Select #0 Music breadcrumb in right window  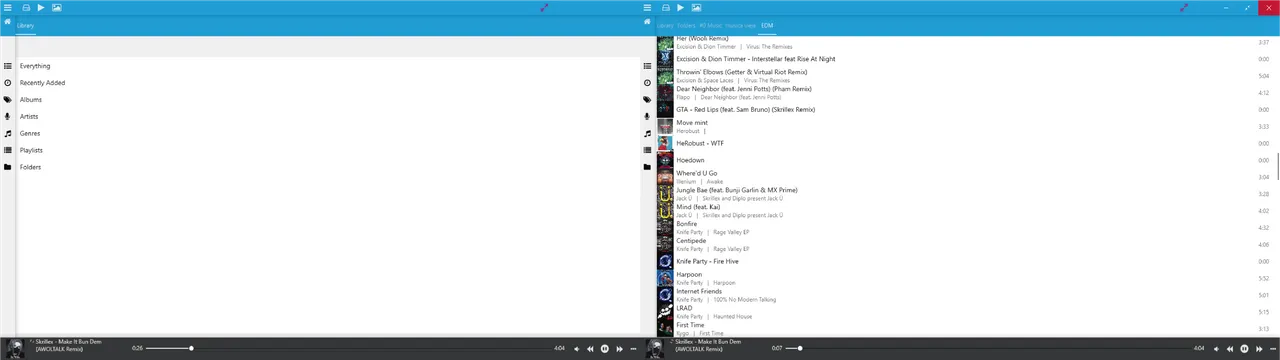(710, 26)
